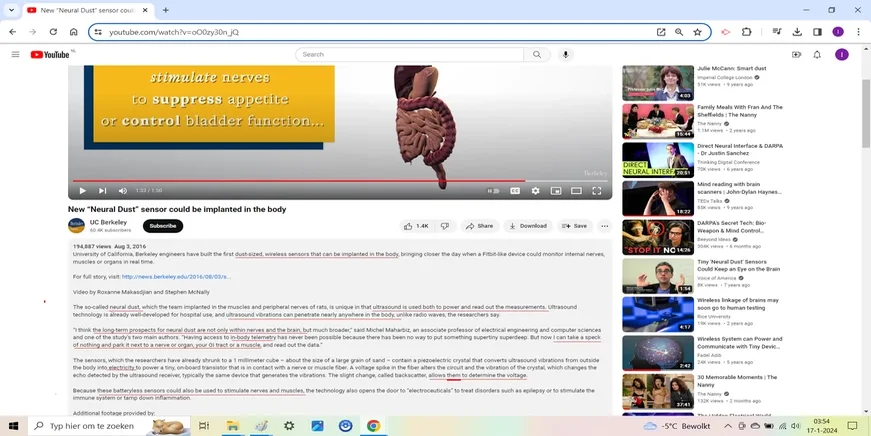The width and height of the screenshot is (871, 436).
Task: Dislike the video with thumbs down
Action: [445, 226]
